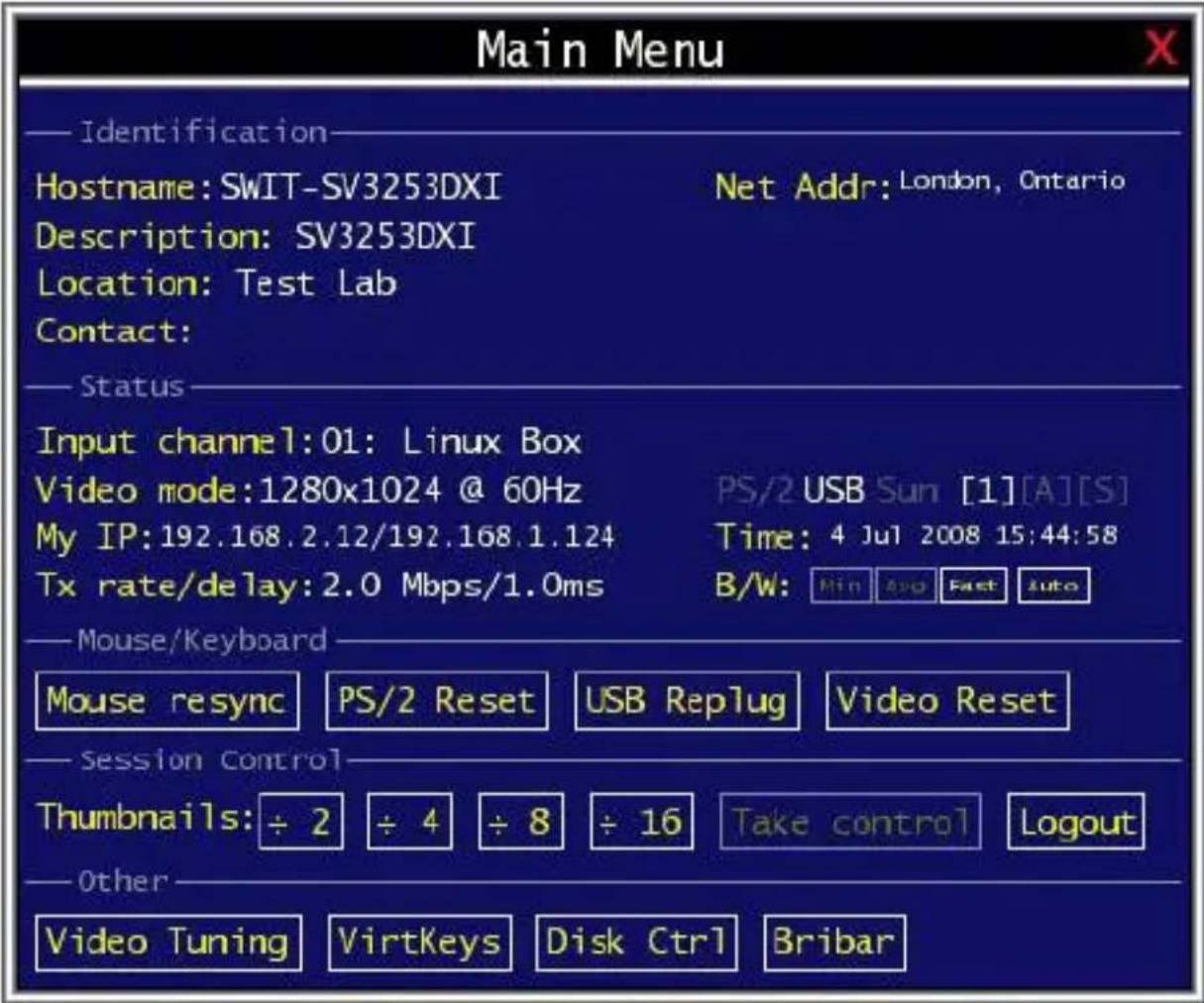Log out of the session
The width and height of the screenshot is (1204, 1003).
click(x=1076, y=821)
